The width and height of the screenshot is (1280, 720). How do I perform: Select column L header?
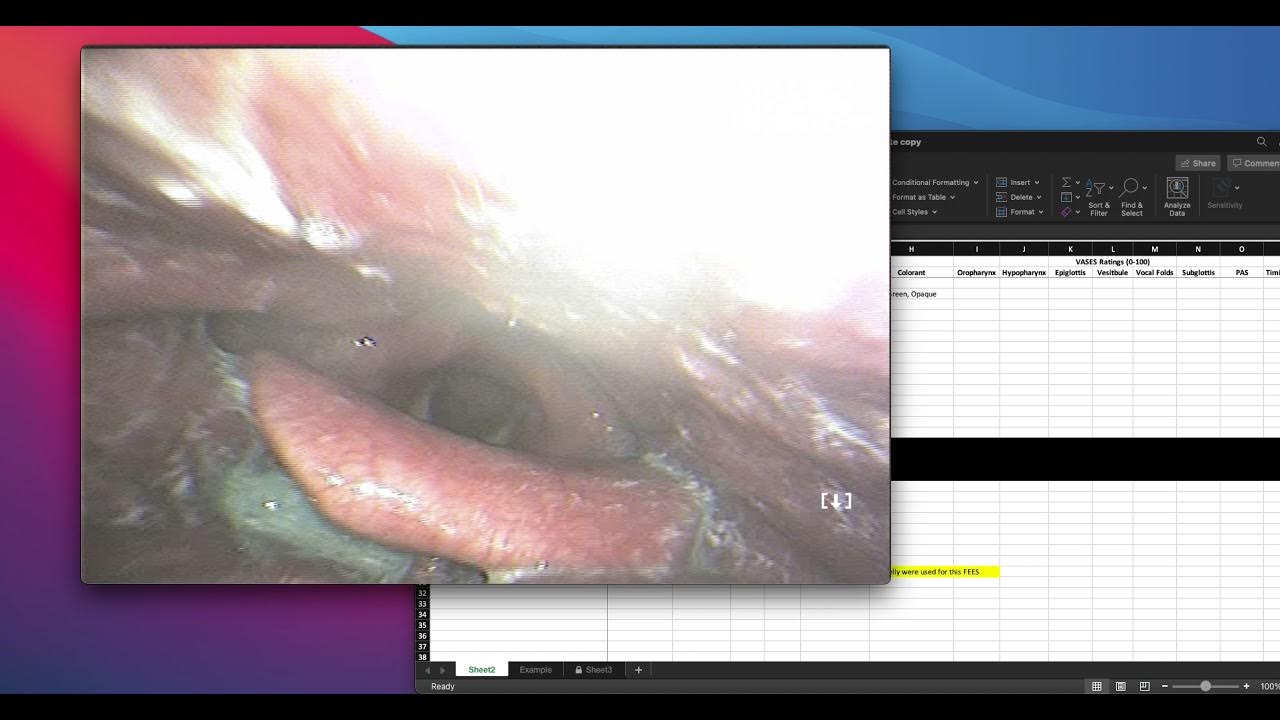pos(1112,249)
